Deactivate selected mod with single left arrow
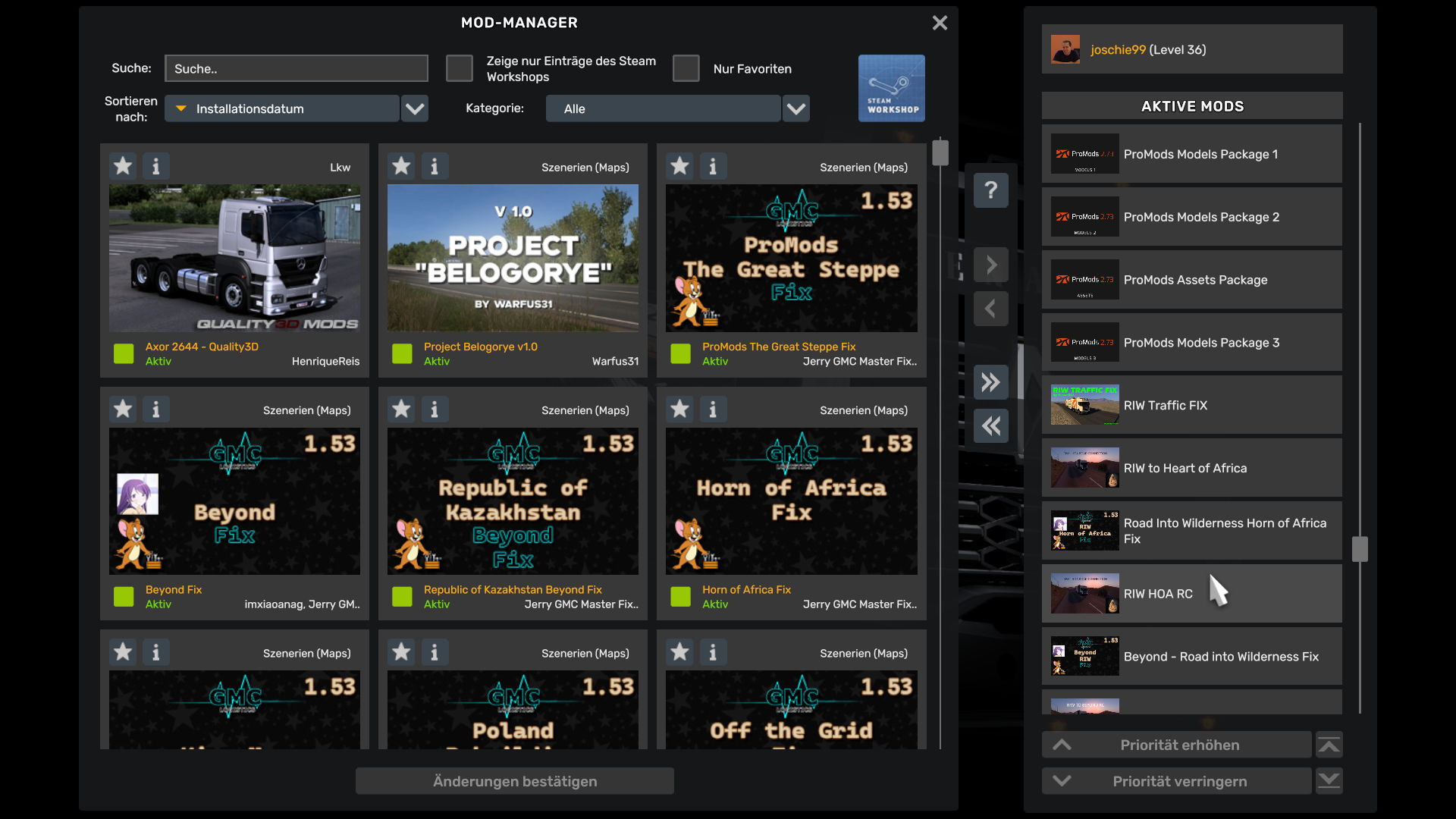Screen dimensions: 1456x819 tap(991, 309)
